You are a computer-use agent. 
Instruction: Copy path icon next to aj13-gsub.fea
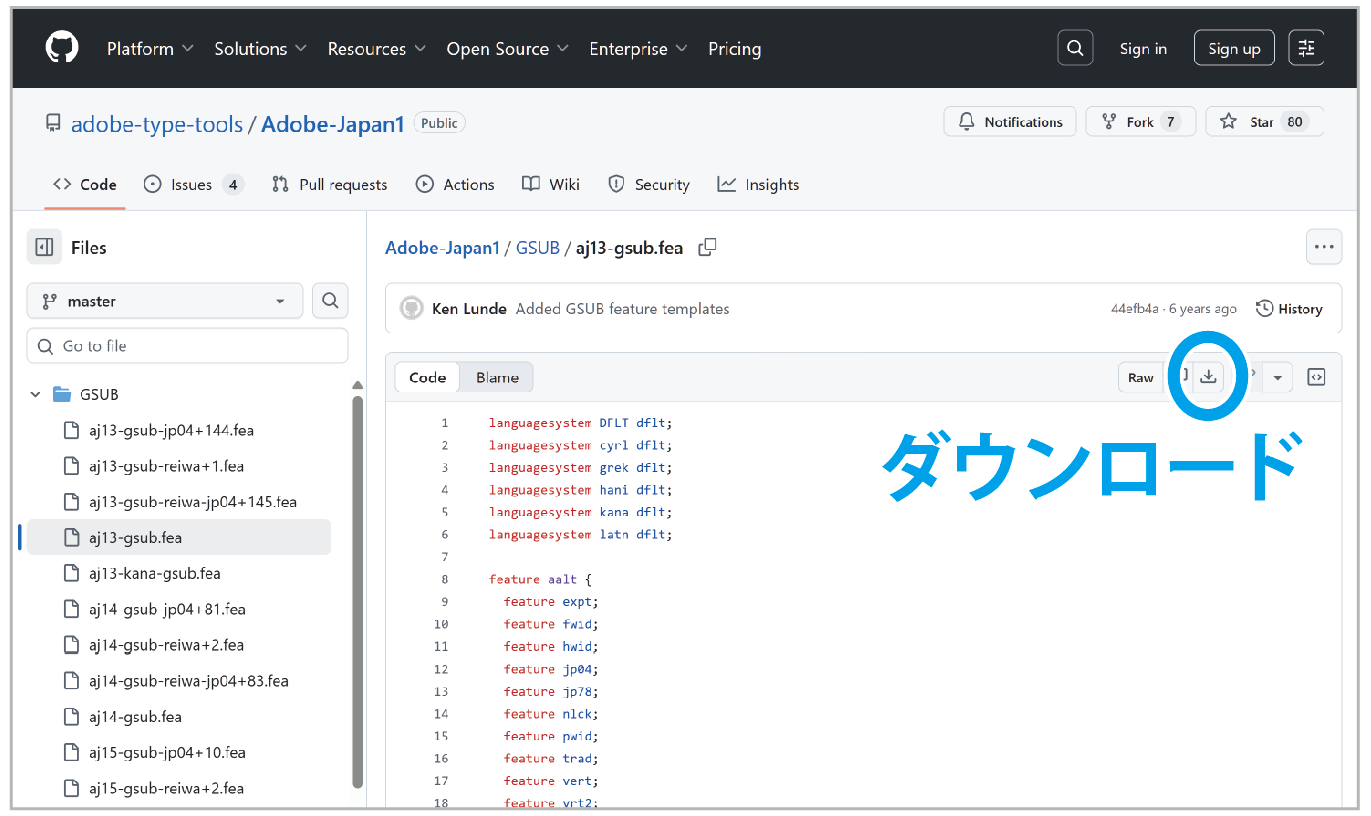point(707,247)
